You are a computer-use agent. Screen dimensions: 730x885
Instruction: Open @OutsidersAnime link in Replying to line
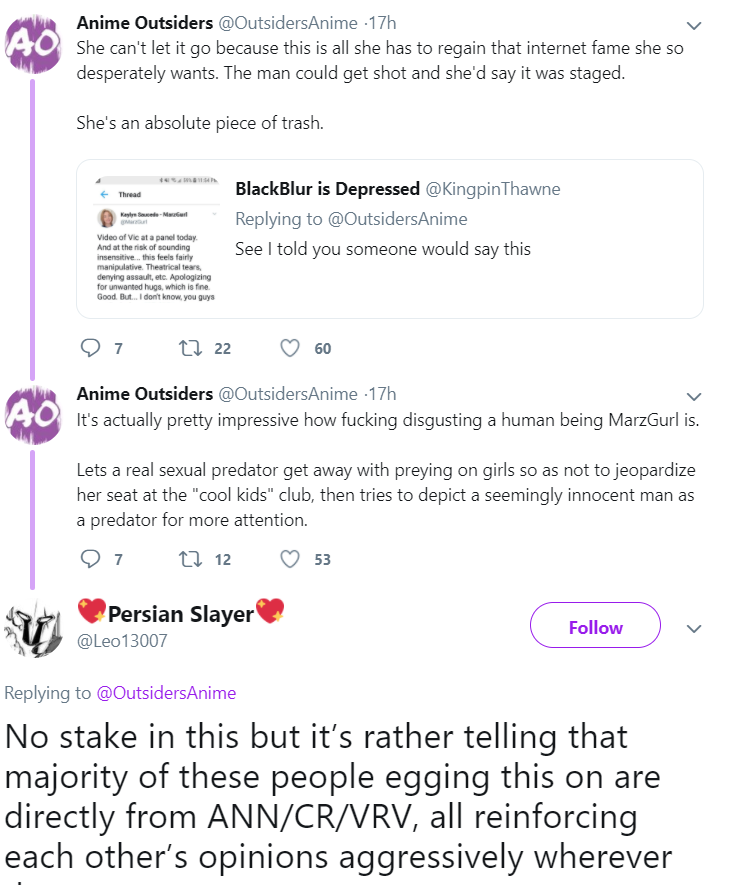tap(166, 693)
